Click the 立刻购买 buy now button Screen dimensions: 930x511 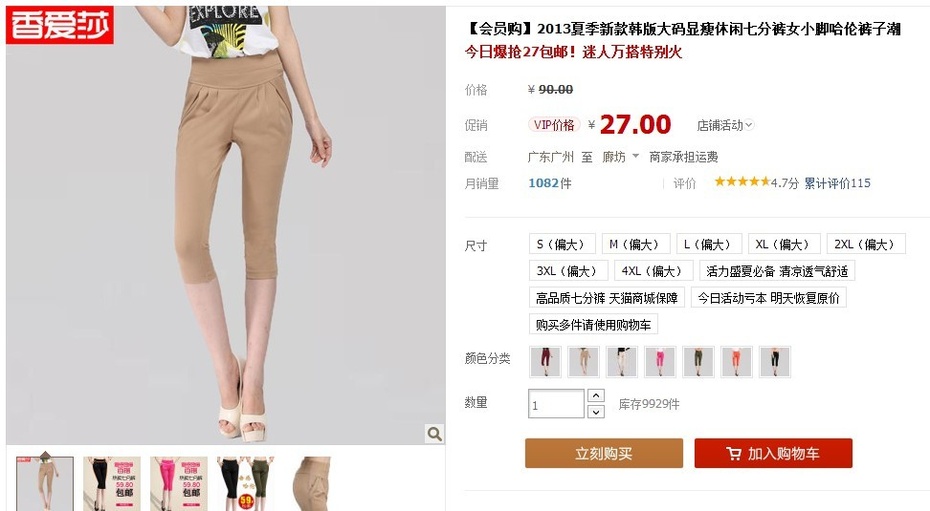(x=604, y=453)
